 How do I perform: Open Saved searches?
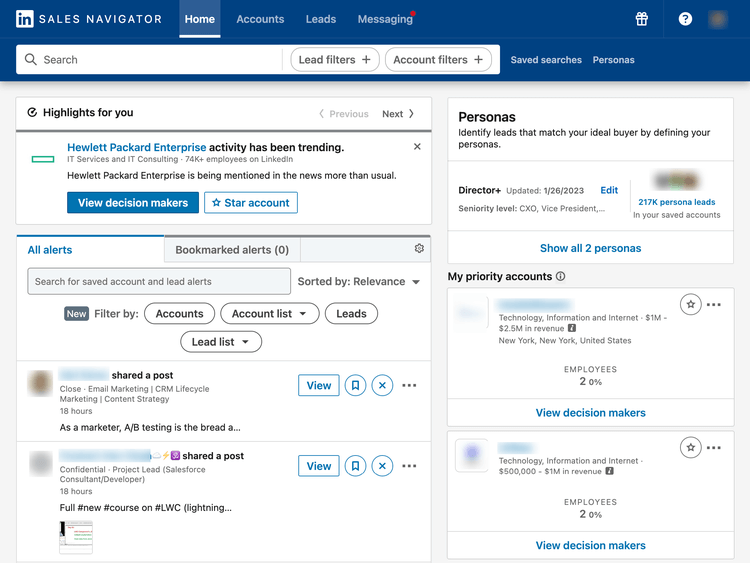pyautogui.click(x=546, y=60)
